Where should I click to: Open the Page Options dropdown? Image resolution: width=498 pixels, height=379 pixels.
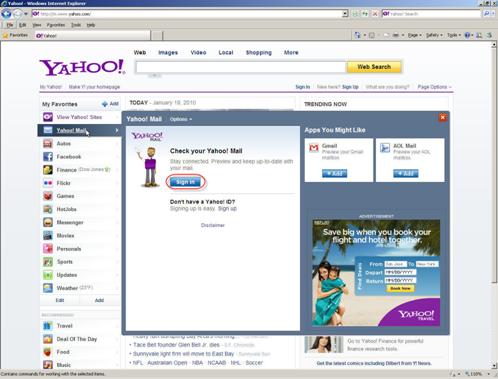tap(434, 87)
